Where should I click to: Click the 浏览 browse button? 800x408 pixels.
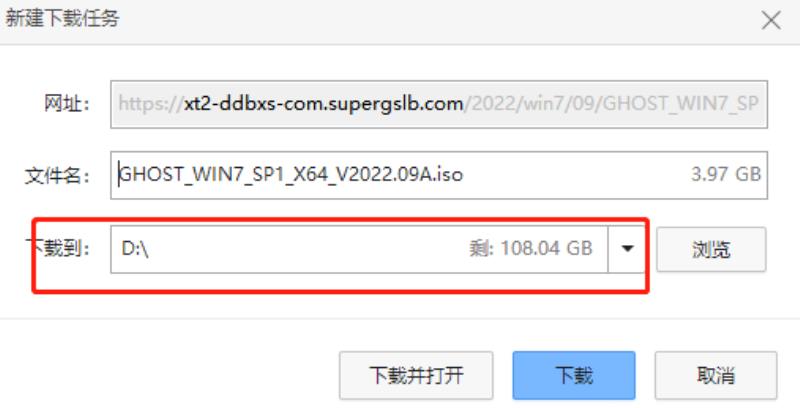point(711,249)
